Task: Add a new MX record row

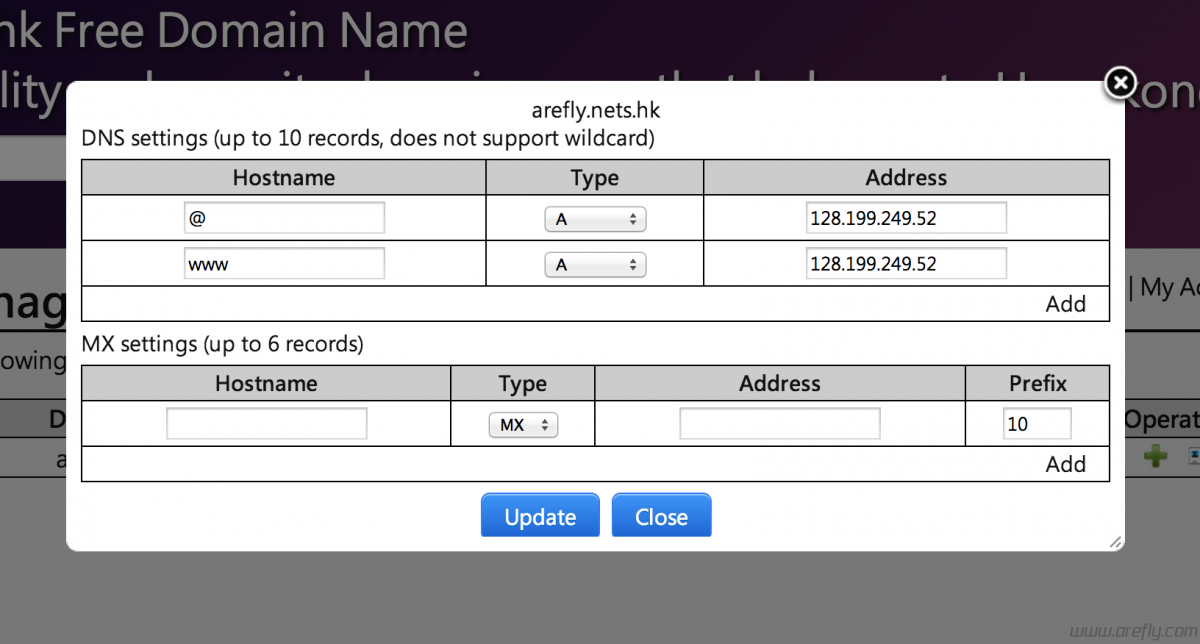Action: click(1065, 464)
